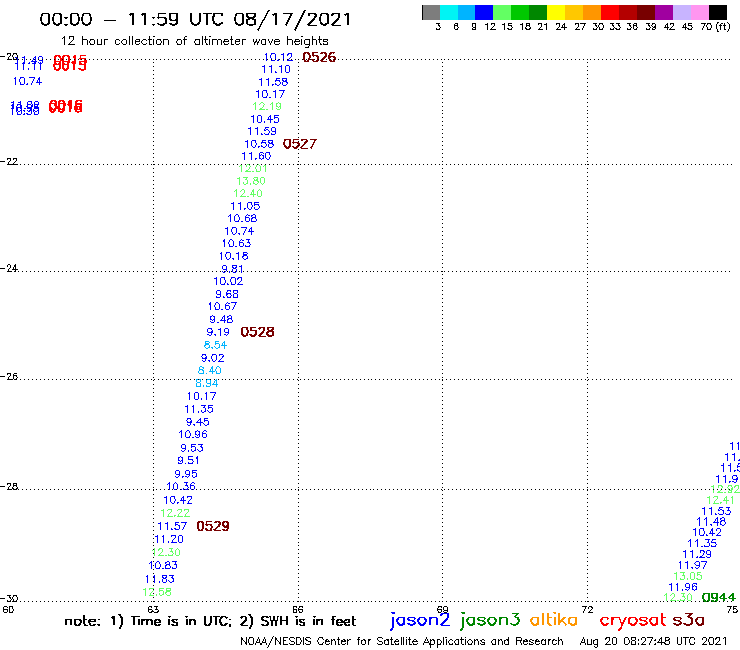Image resolution: width=740 pixels, height=650 pixels.
Task: Click the 13.80 wave height value
Action: (251, 181)
